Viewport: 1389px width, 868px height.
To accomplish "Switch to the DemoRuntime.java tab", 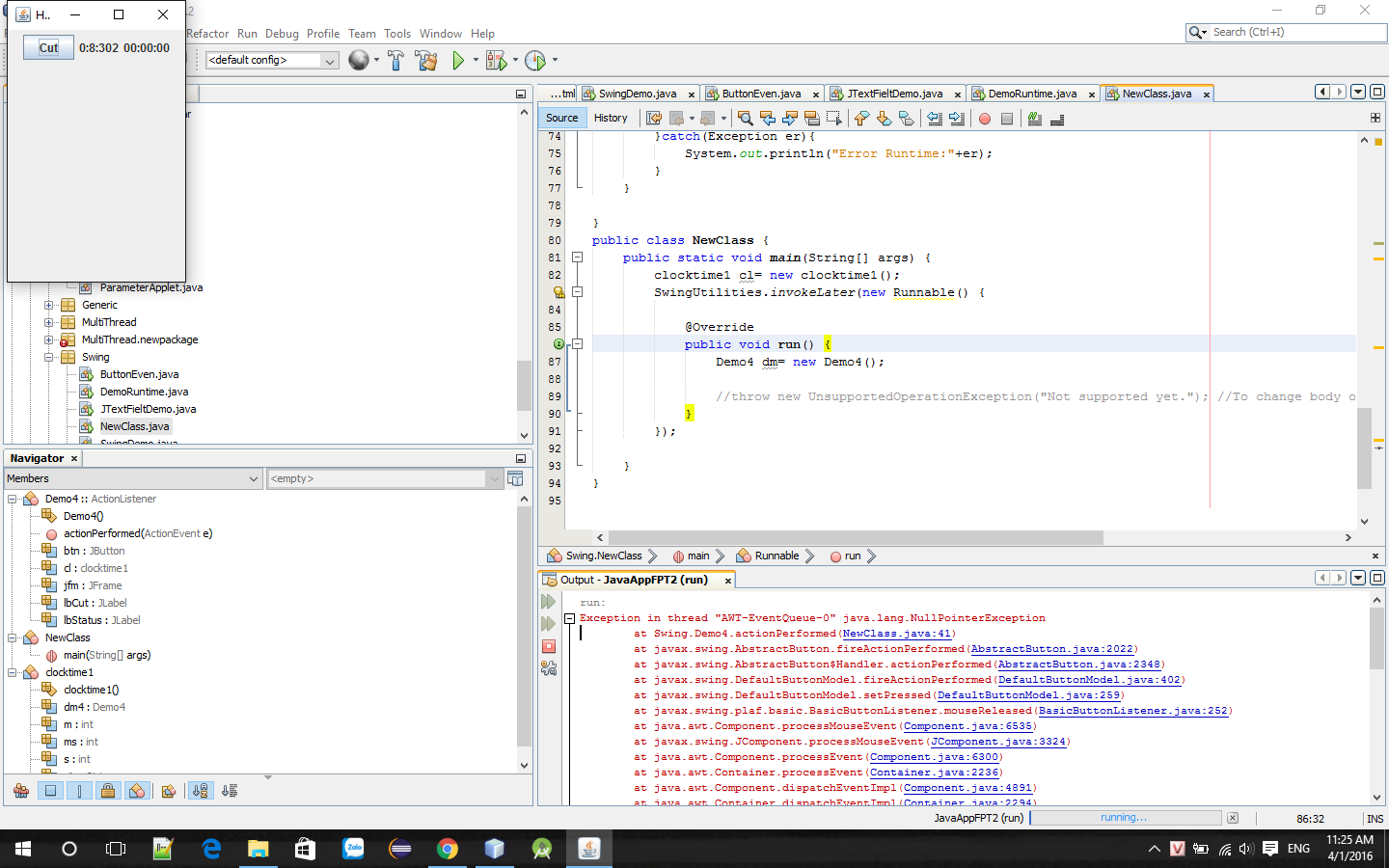I will [x=1031, y=94].
